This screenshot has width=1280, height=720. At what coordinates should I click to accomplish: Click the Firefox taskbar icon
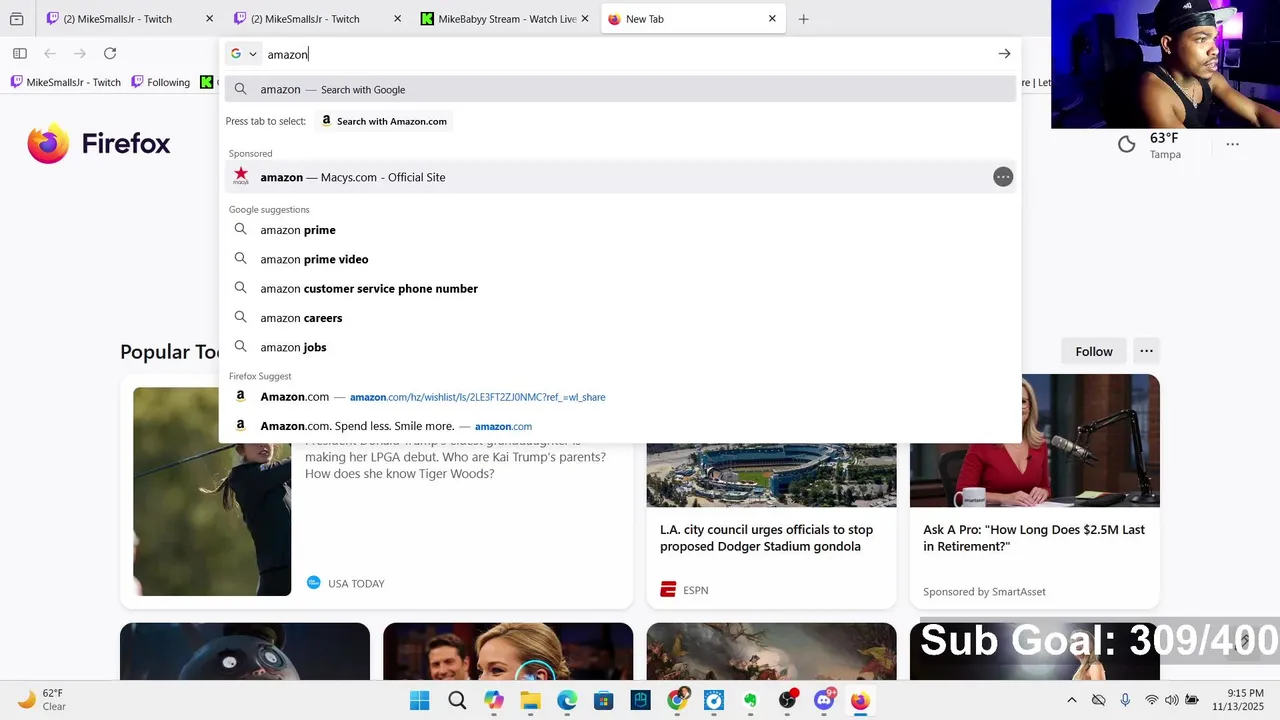click(x=860, y=700)
